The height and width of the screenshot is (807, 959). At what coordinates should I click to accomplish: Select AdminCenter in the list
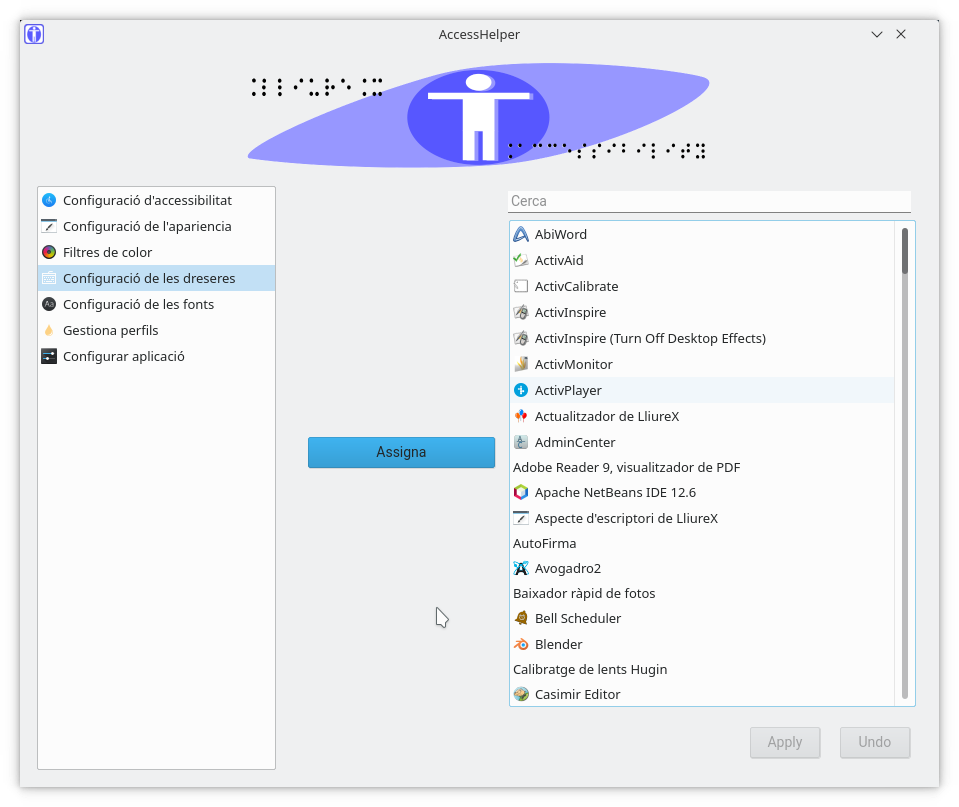[x=702, y=442]
